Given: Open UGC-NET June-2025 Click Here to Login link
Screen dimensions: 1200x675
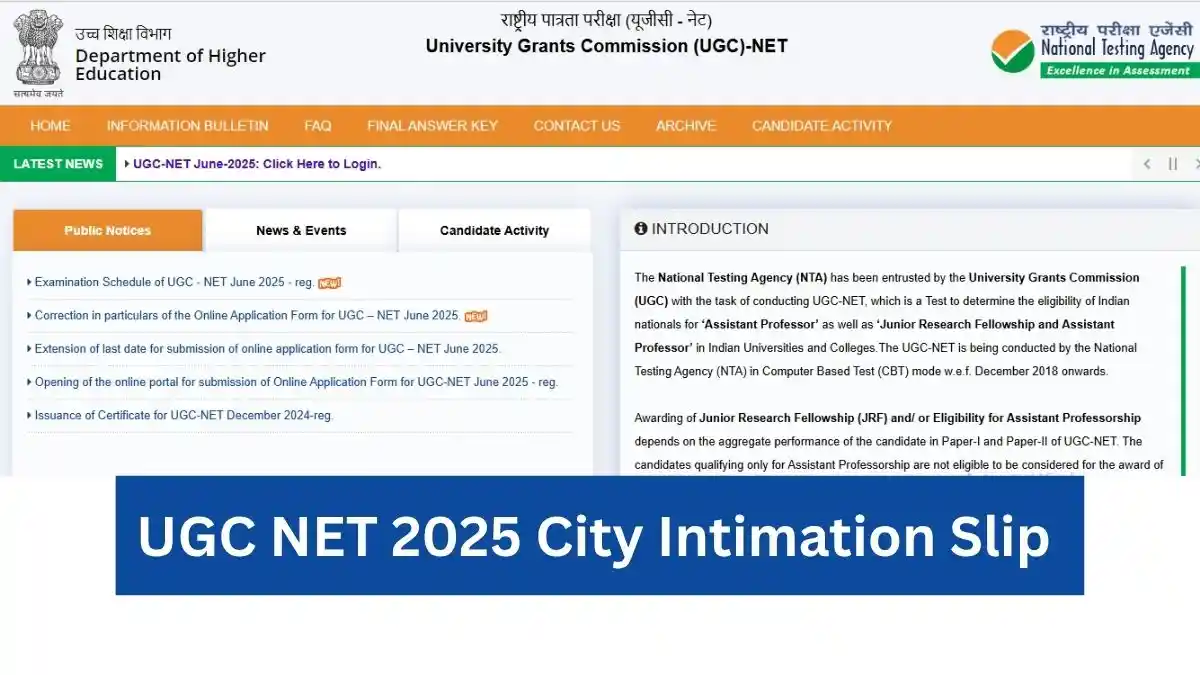Looking at the screenshot, I should (x=257, y=164).
